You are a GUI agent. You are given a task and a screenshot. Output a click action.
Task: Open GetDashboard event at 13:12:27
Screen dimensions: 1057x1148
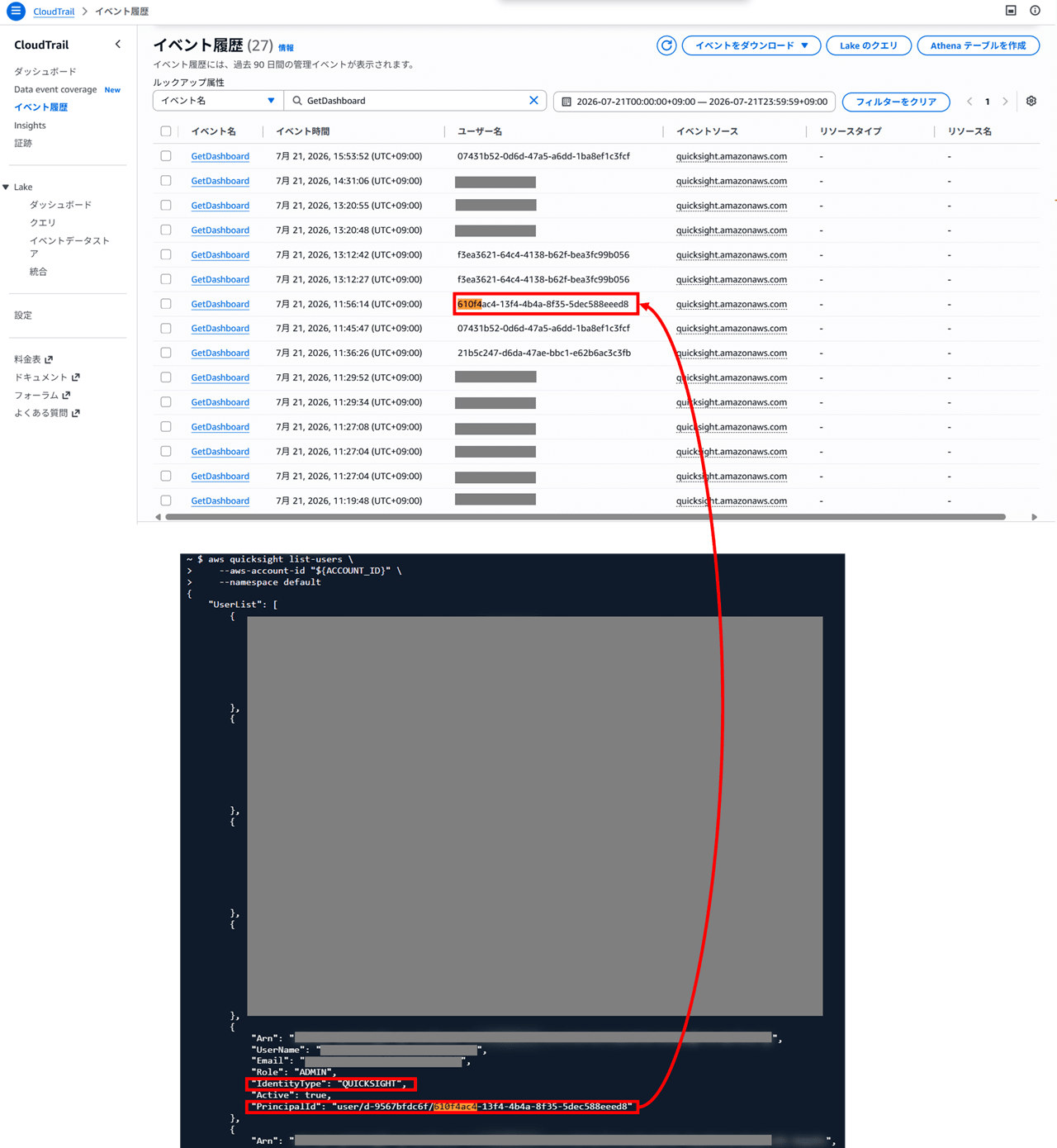pyautogui.click(x=220, y=279)
